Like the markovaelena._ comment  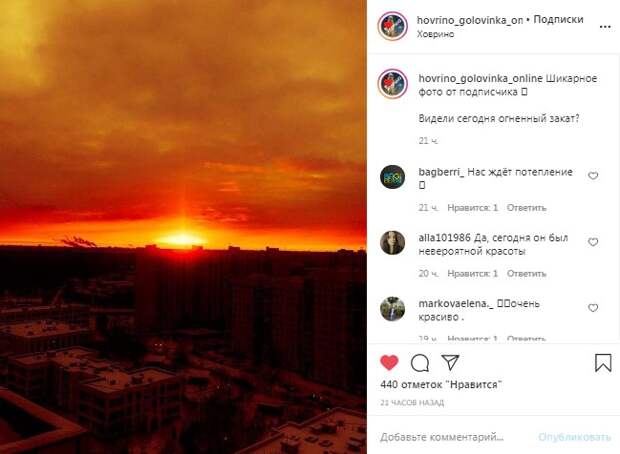click(593, 308)
